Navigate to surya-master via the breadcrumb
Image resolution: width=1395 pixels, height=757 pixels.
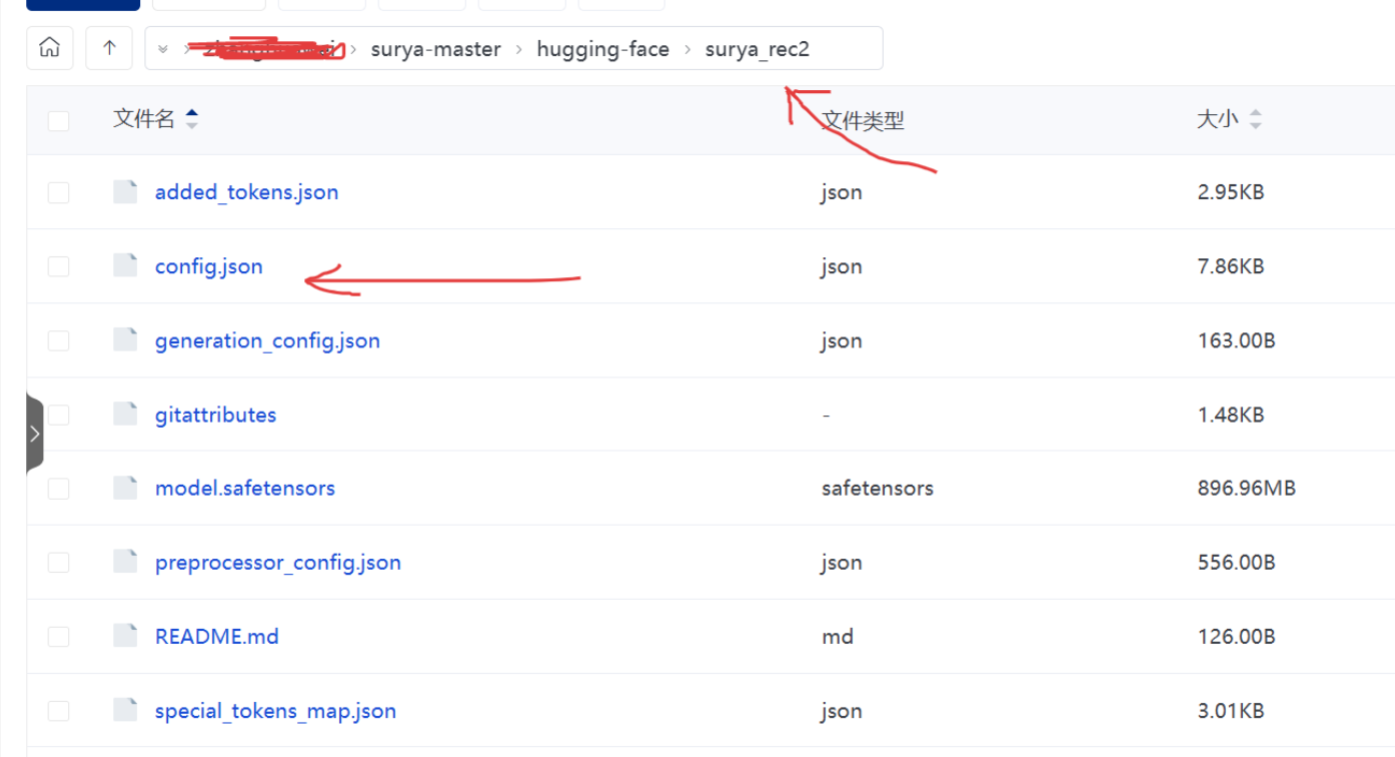click(x=436, y=48)
